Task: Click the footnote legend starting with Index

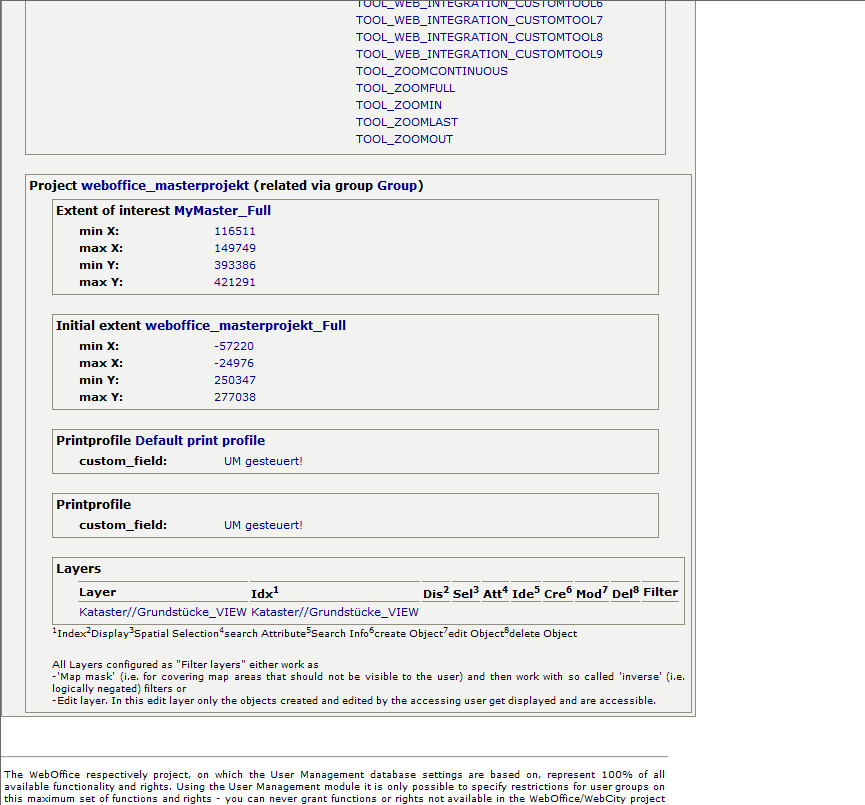Action: [314, 633]
